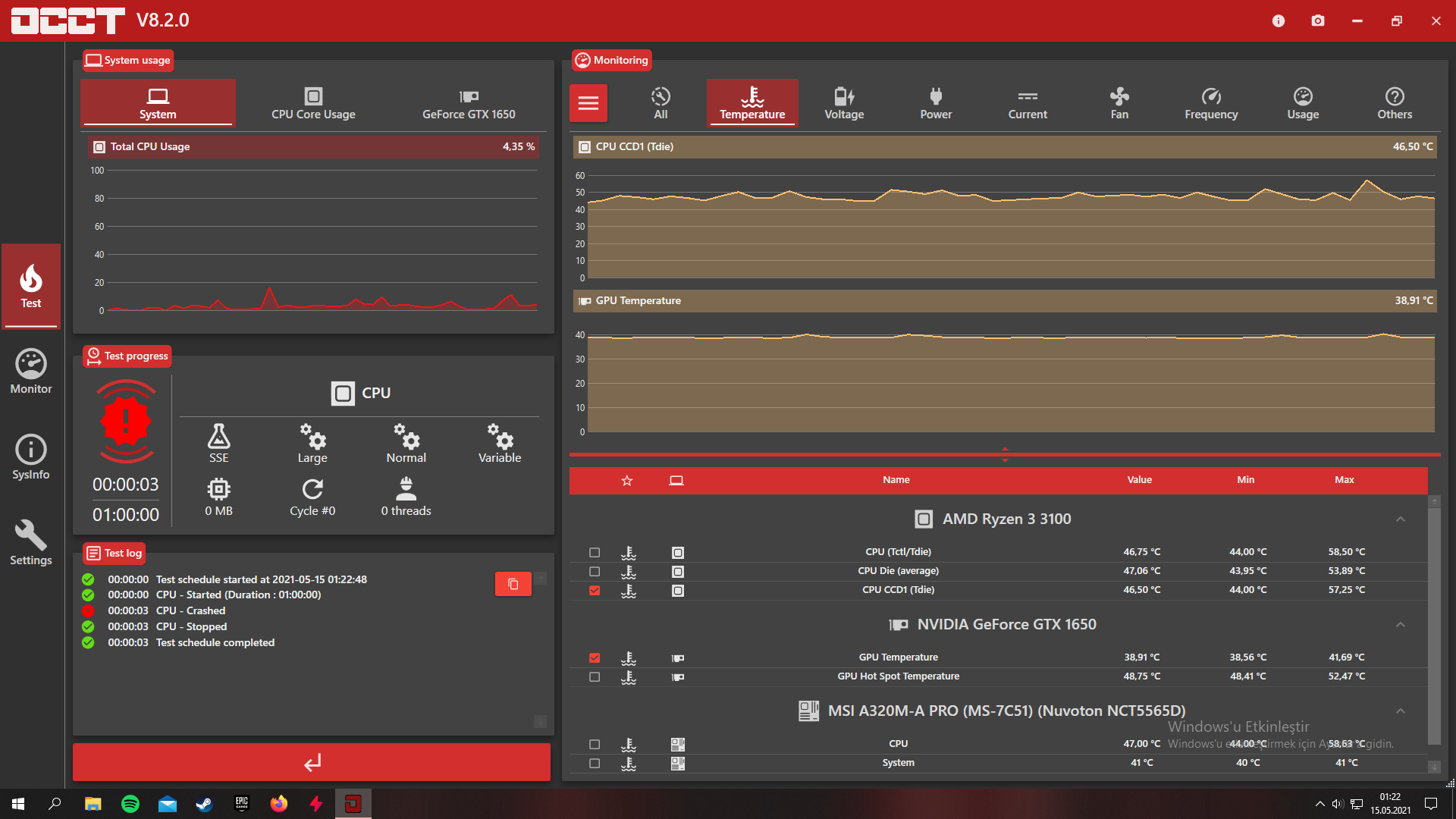Click the hamburger menu in Monitoring

click(588, 103)
